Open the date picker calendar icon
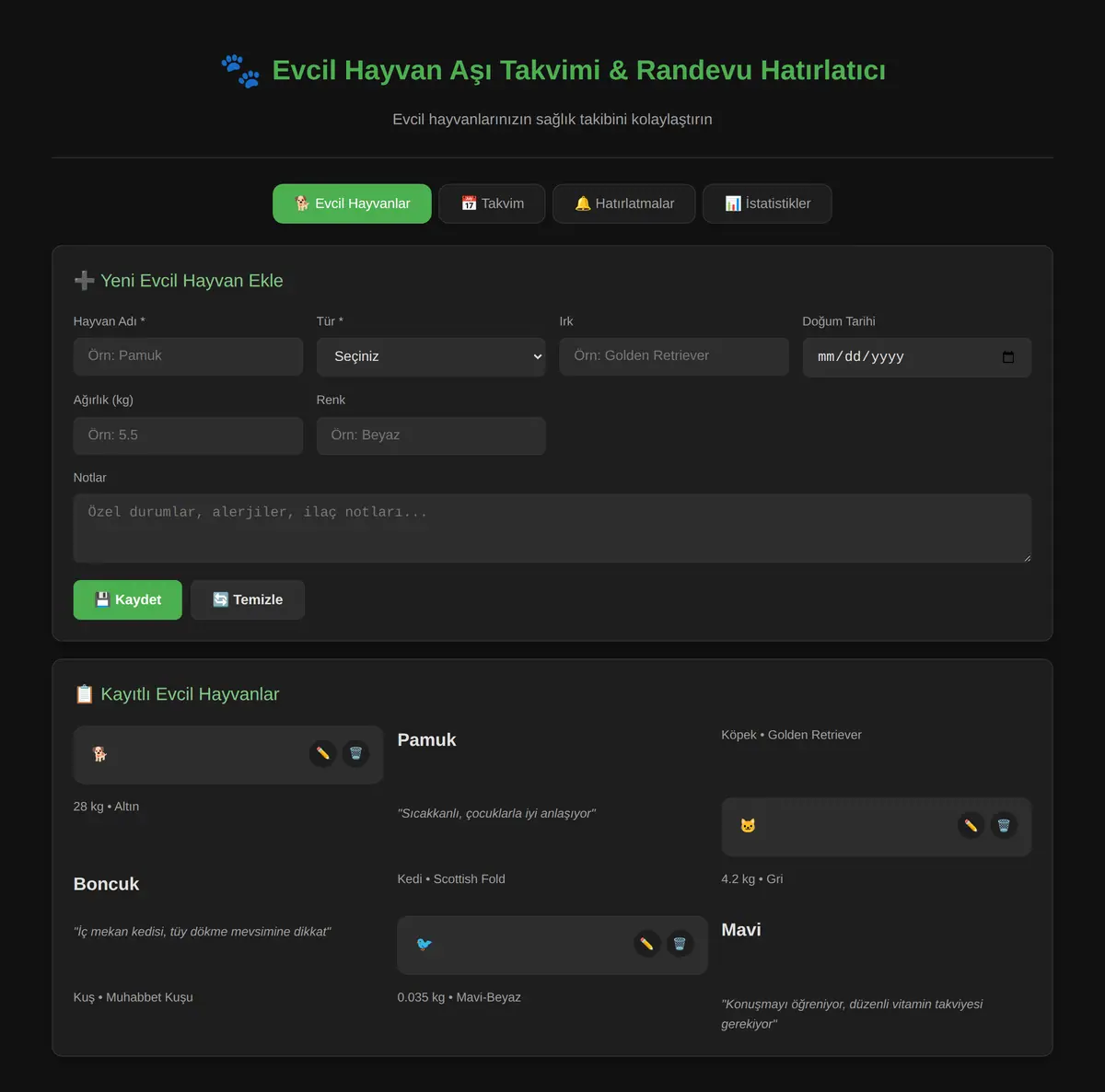The height and width of the screenshot is (1092, 1105). pyautogui.click(x=1008, y=357)
